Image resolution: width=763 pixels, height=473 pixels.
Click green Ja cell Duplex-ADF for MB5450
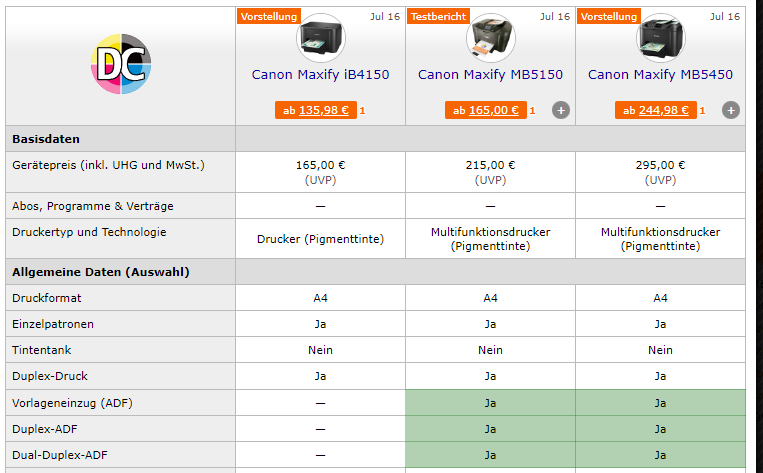660,429
